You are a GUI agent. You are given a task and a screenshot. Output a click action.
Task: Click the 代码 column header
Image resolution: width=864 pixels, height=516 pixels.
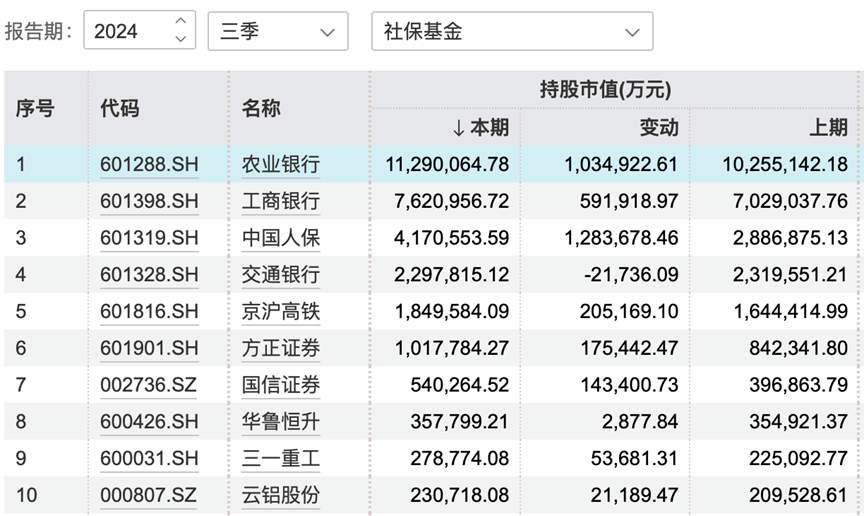(120, 108)
